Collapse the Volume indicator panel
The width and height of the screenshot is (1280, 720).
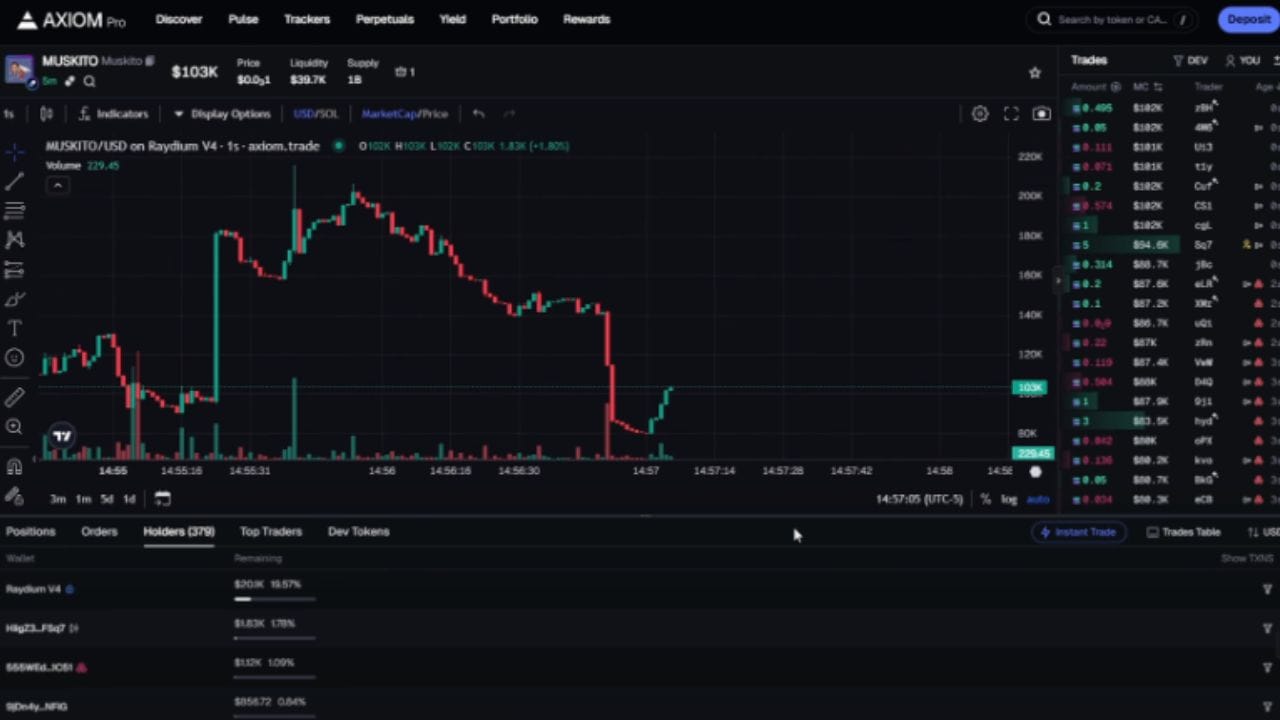[x=57, y=184]
